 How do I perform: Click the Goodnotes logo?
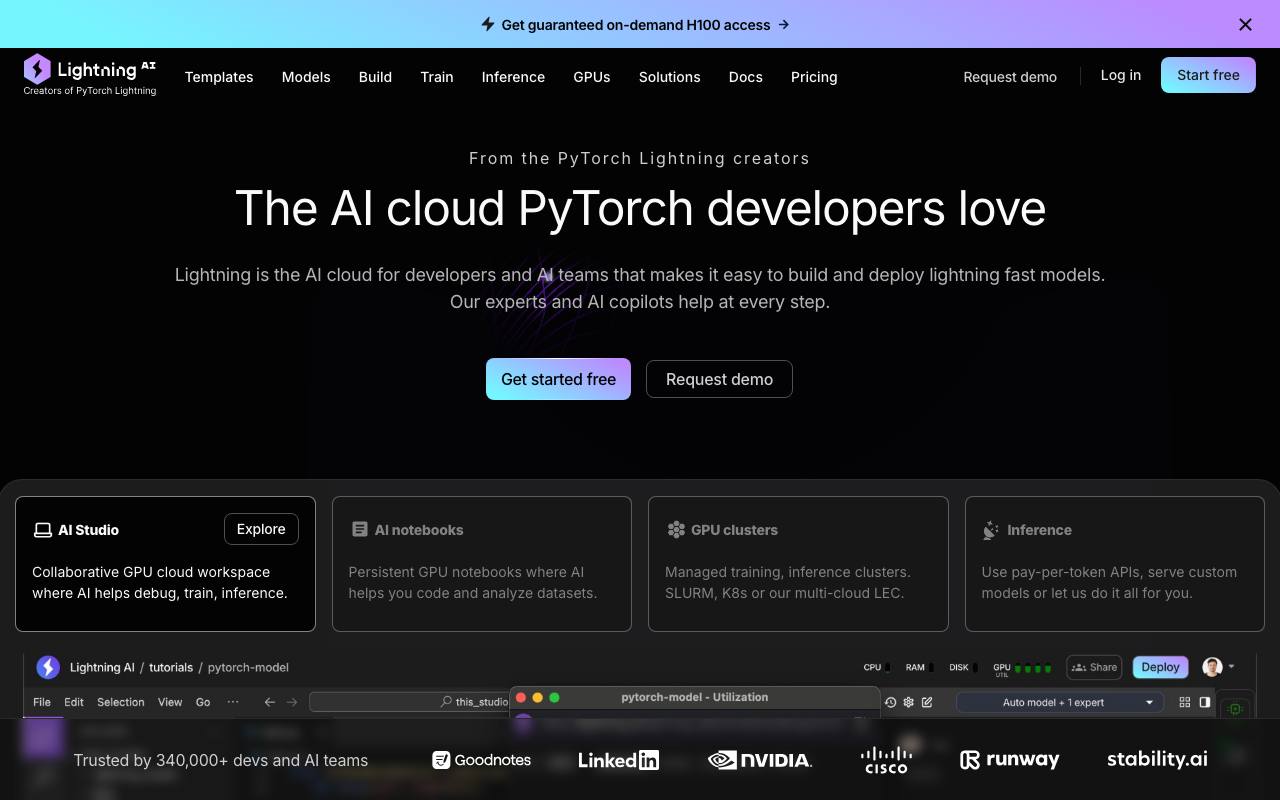482,760
